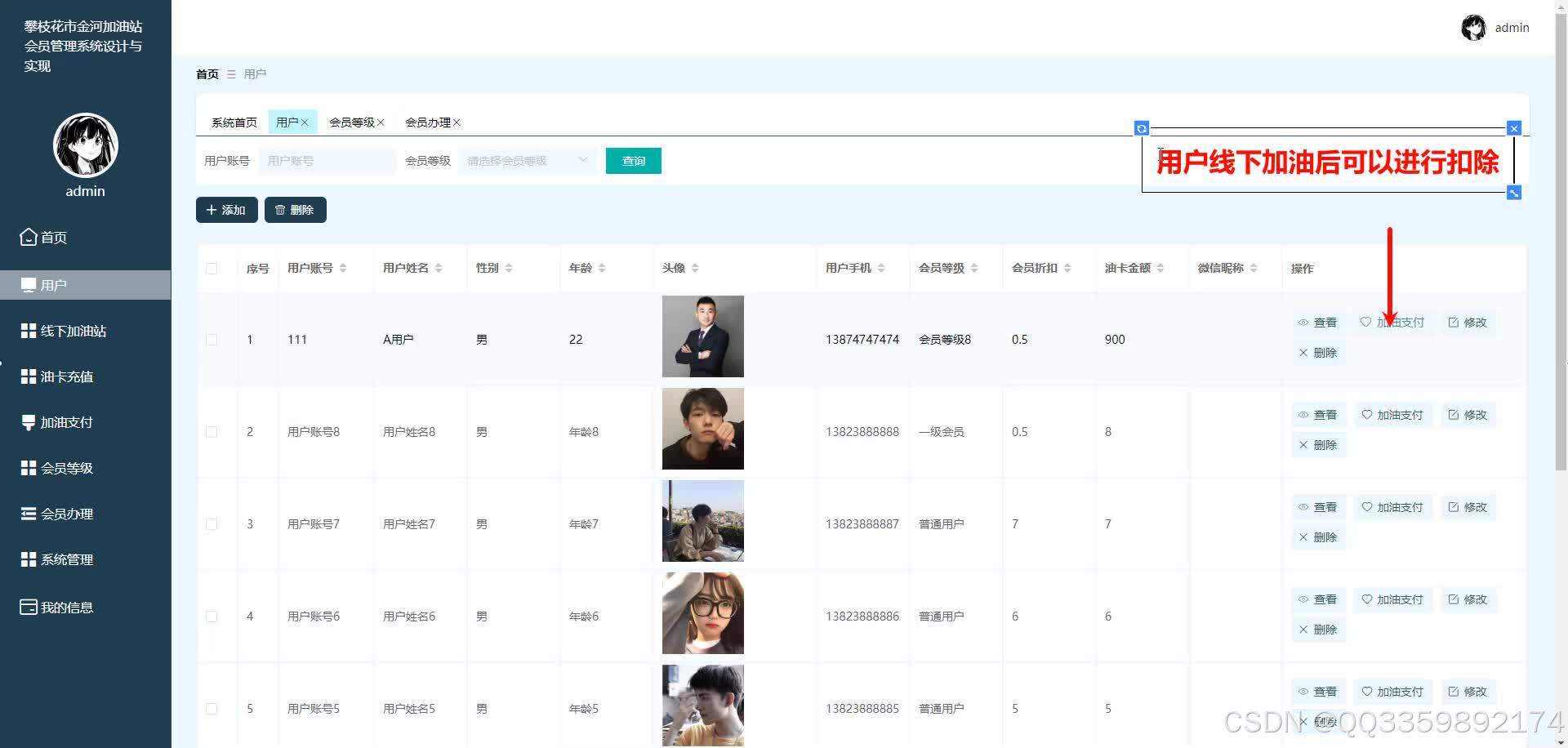Click the 查询 button
This screenshot has height=748, width=1568.
pyautogui.click(x=634, y=161)
